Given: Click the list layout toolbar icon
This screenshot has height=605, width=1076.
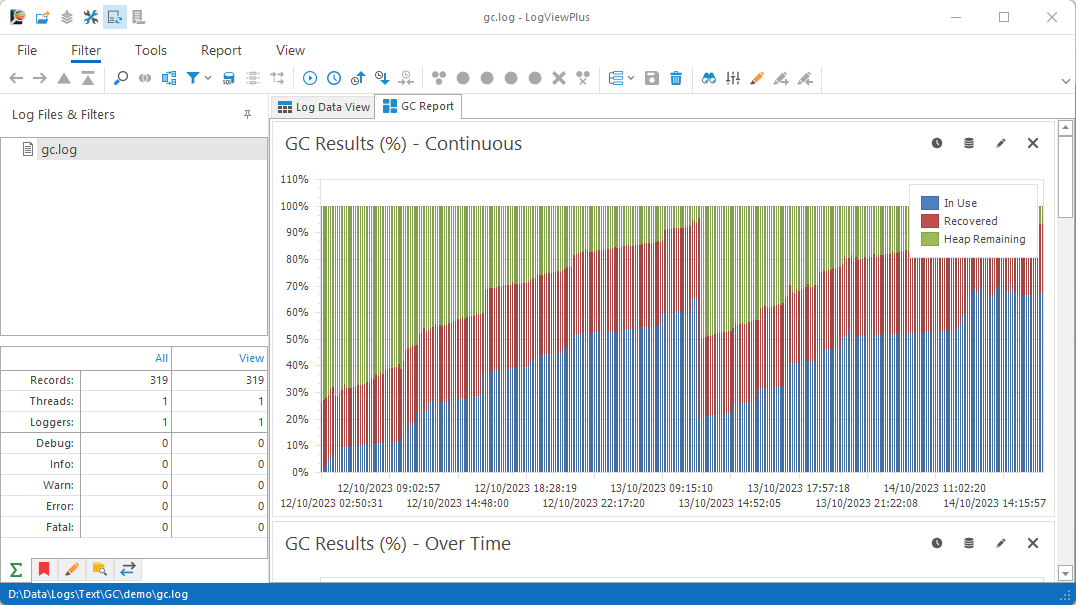Looking at the screenshot, I should 616,78.
